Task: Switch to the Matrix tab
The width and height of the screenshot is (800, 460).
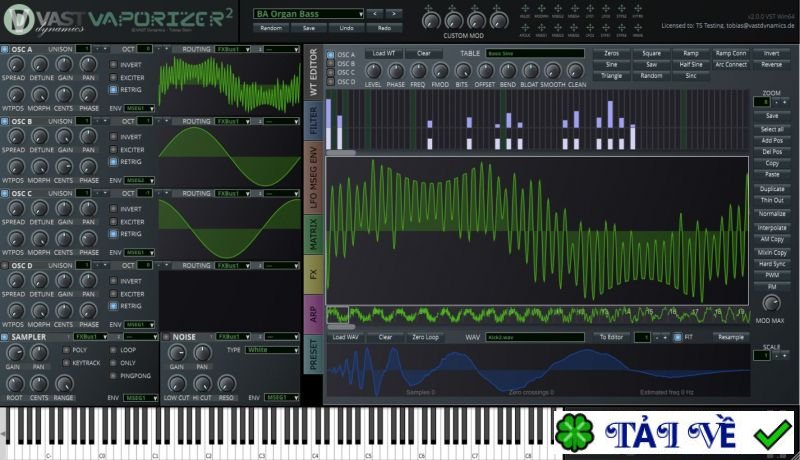Action: pyautogui.click(x=313, y=234)
